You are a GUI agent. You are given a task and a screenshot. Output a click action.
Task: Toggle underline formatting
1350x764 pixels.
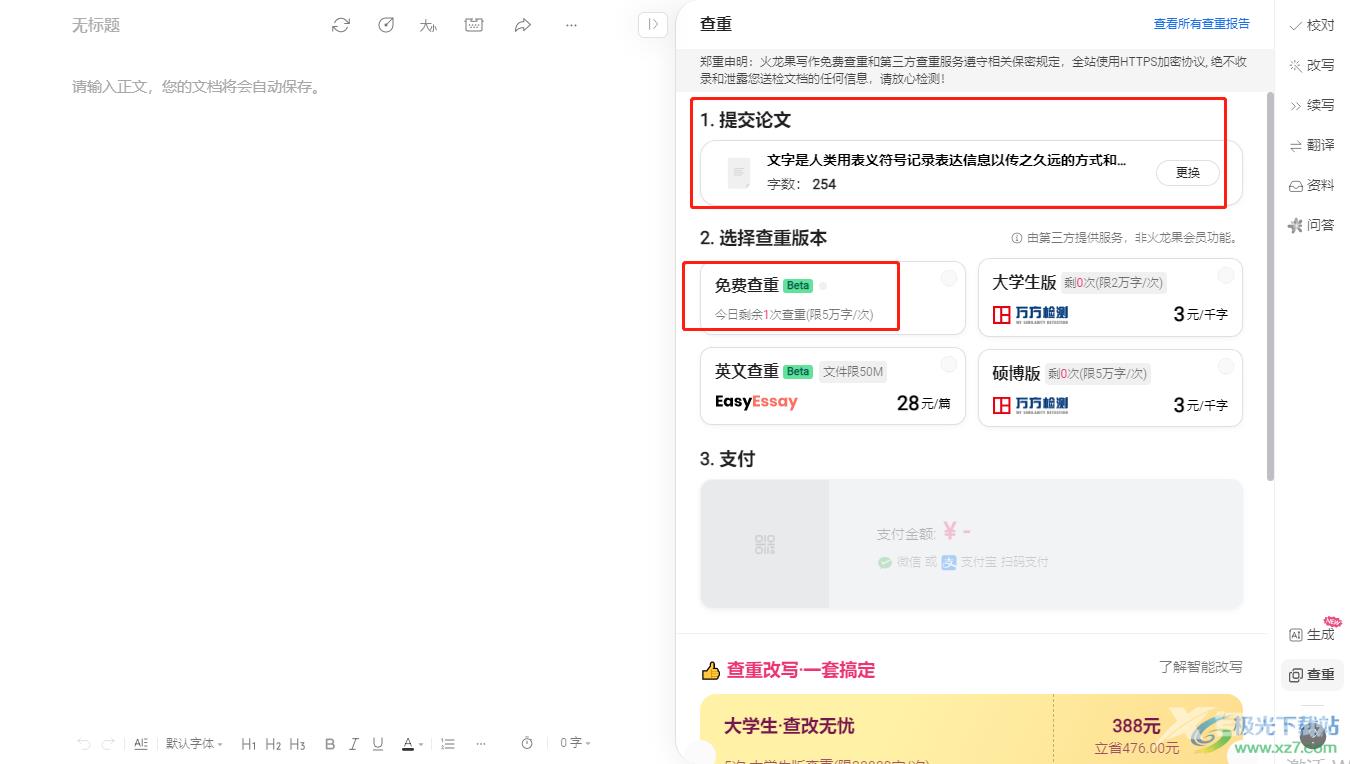[378, 744]
